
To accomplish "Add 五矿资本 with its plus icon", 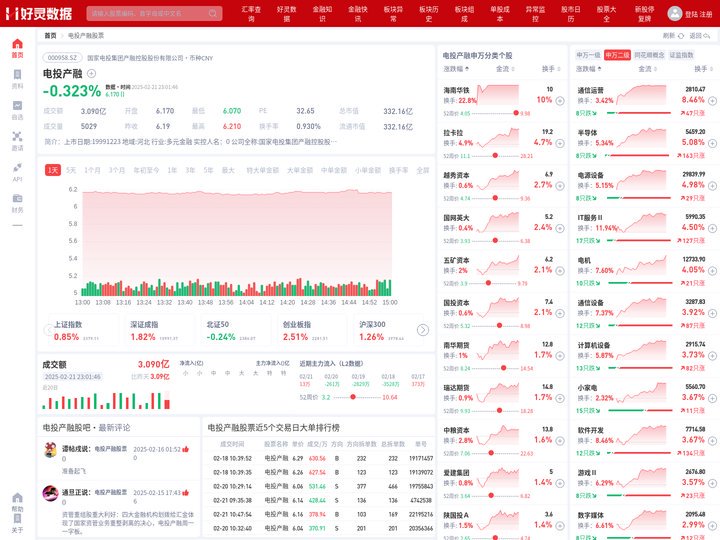I will click(x=560, y=271).
